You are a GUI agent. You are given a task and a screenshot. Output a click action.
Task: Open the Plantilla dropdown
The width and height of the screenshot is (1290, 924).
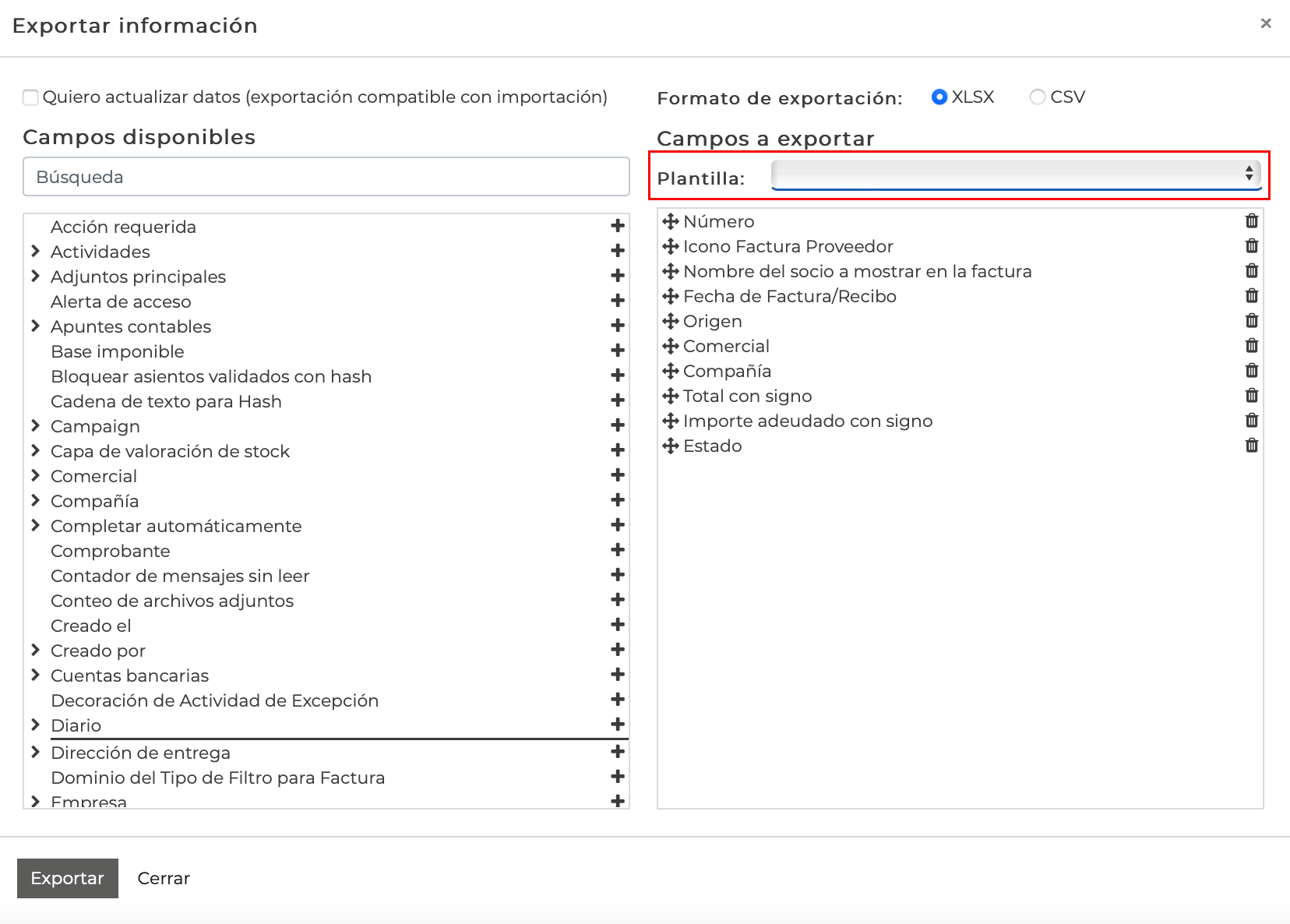1015,175
